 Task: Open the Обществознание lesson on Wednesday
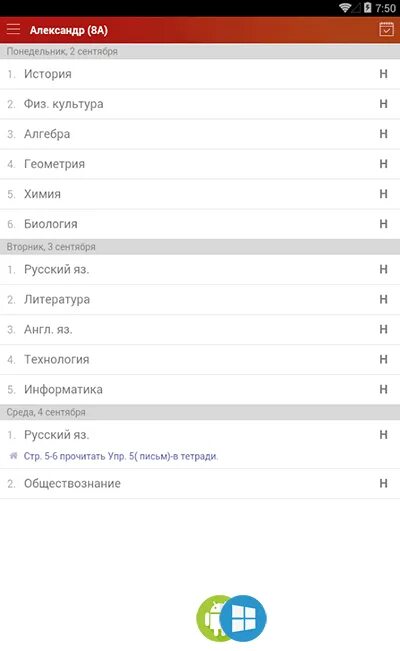[x=200, y=483]
